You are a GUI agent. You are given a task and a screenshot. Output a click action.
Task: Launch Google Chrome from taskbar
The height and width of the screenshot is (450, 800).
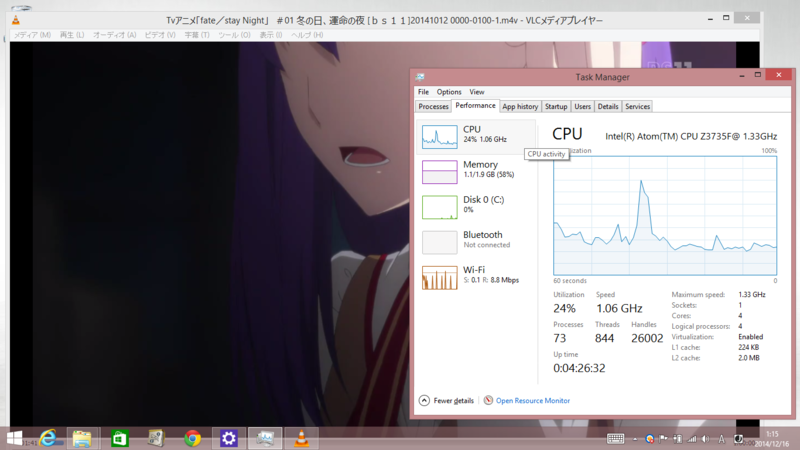pos(192,438)
